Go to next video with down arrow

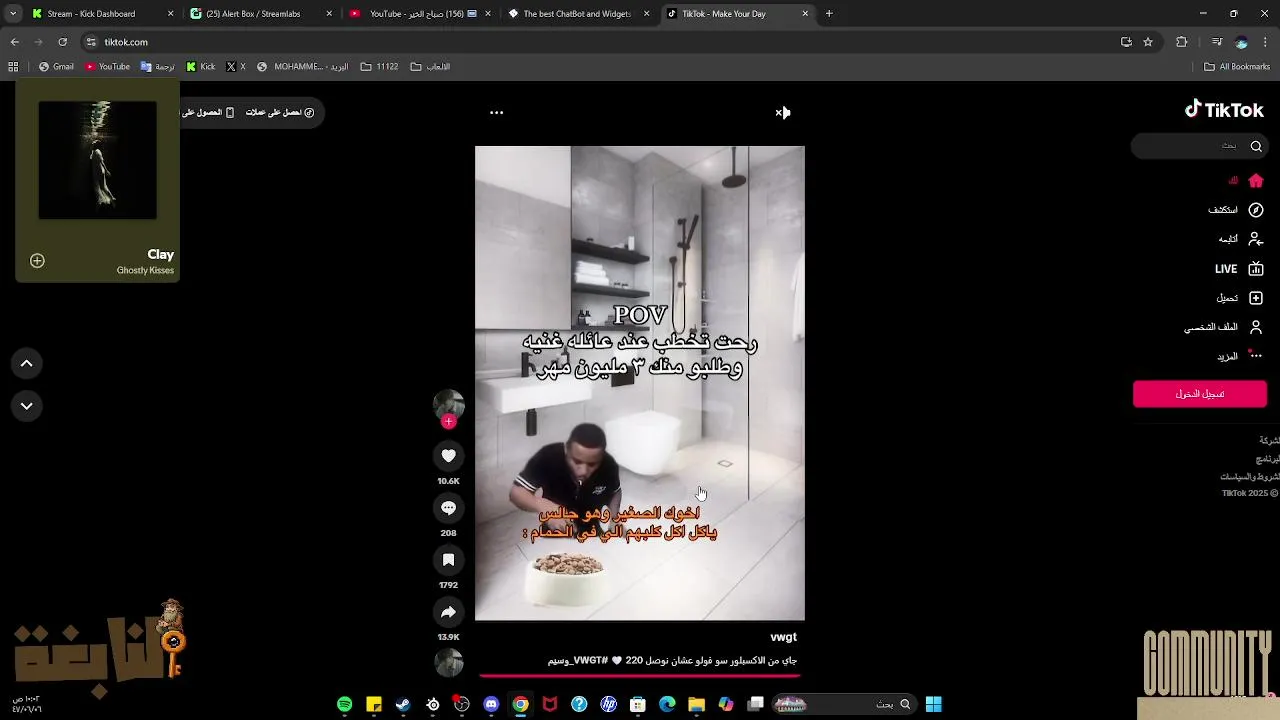coord(27,406)
